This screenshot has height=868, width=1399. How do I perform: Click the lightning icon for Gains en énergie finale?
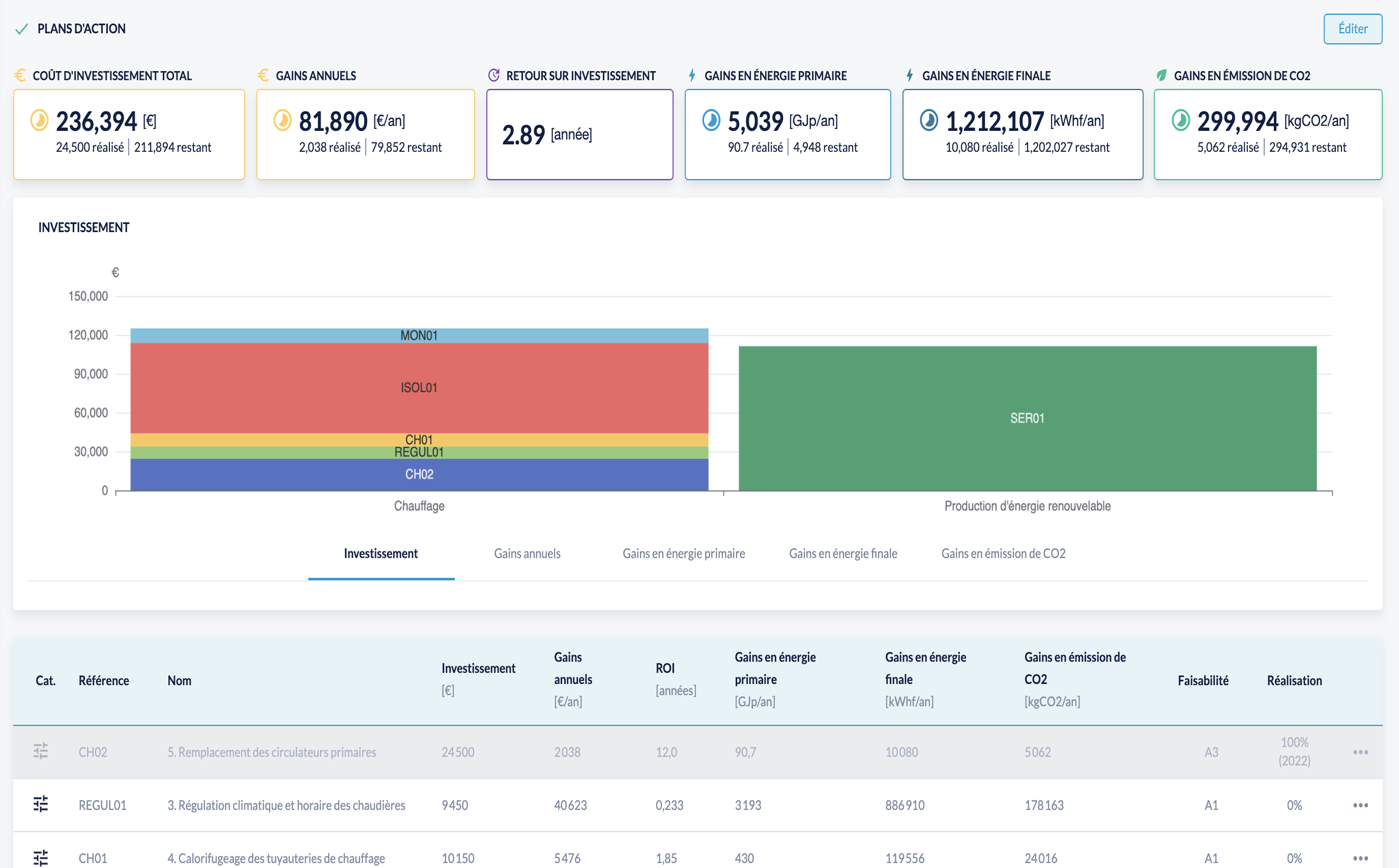pos(910,75)
